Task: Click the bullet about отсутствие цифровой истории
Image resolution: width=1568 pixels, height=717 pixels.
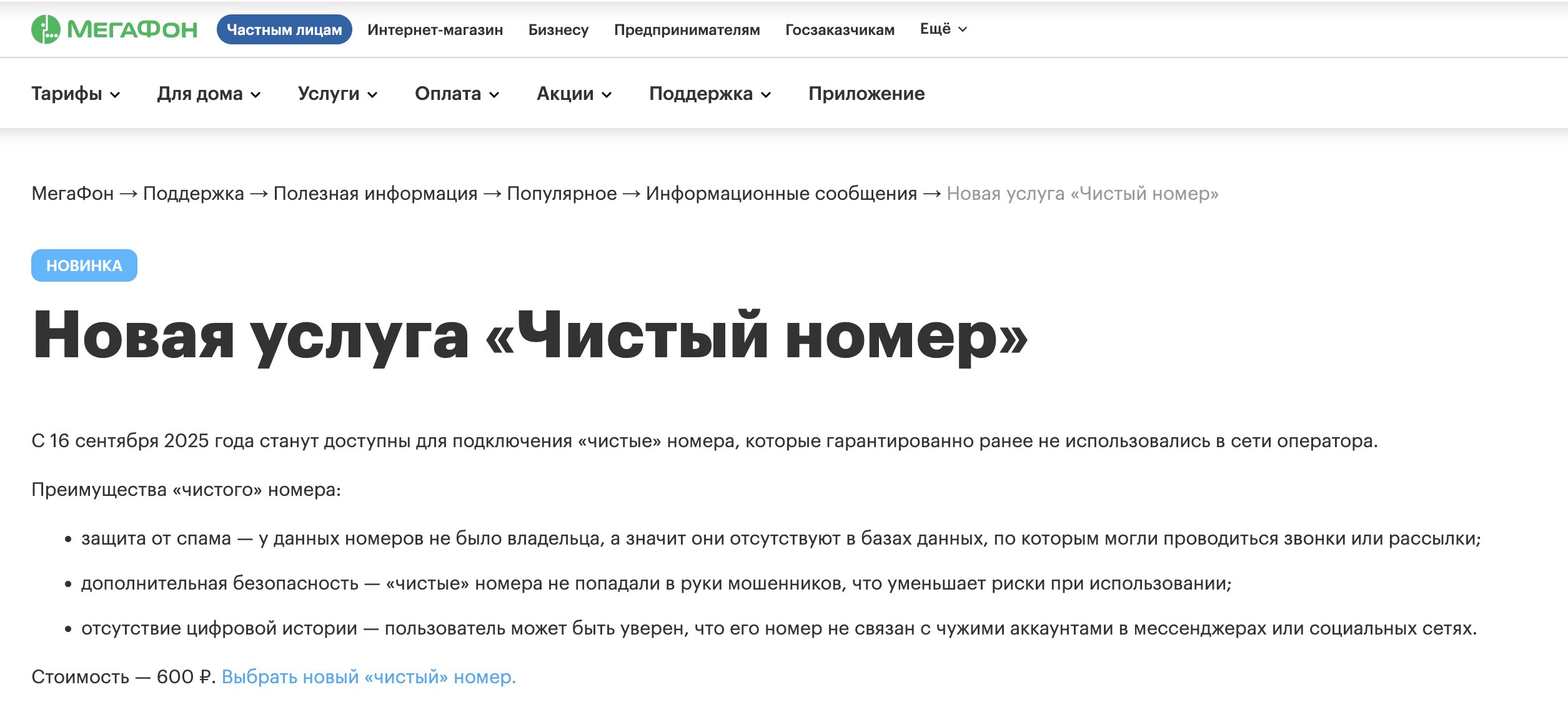Action: point(779,628)
